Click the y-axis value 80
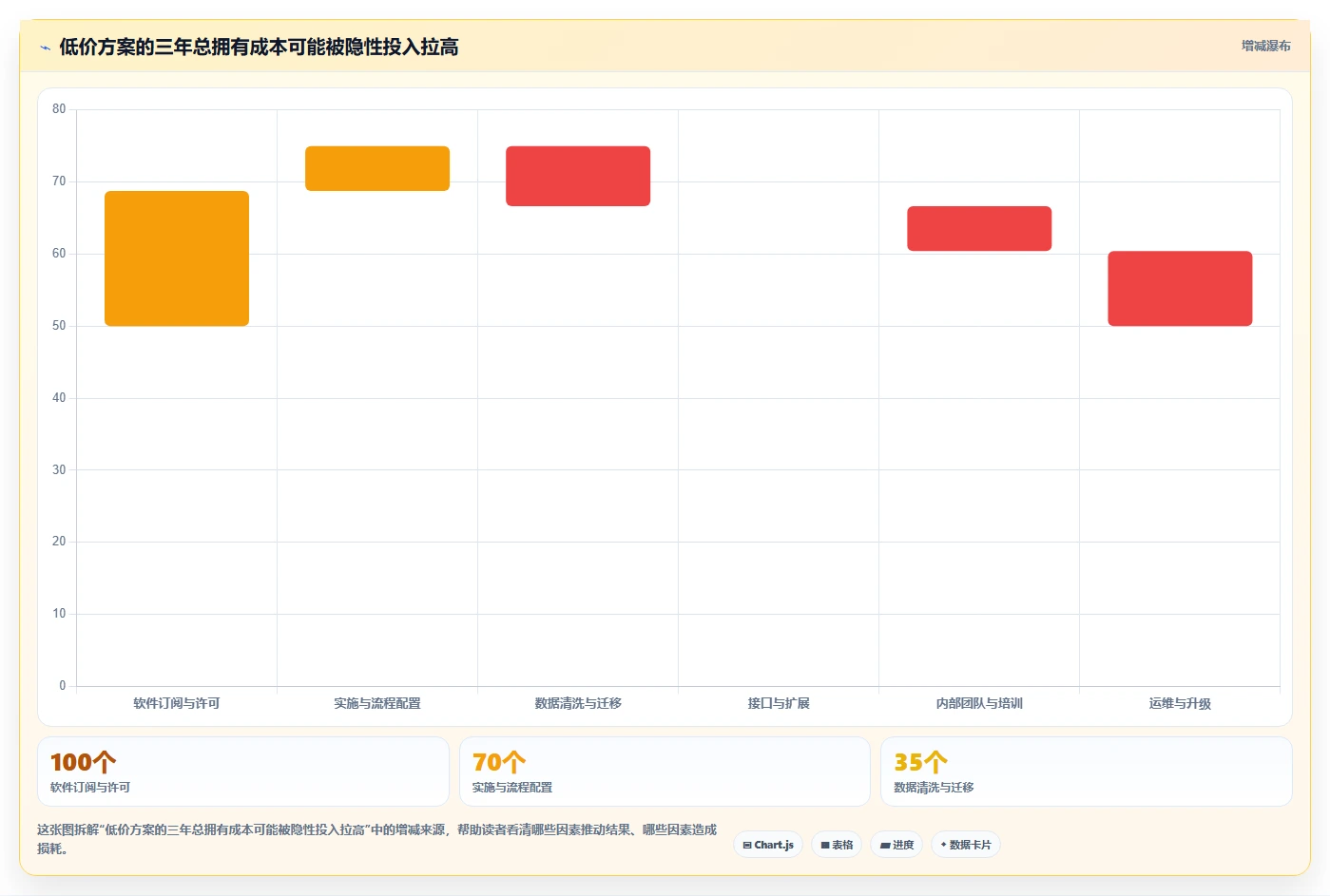 tap(59, 109)
